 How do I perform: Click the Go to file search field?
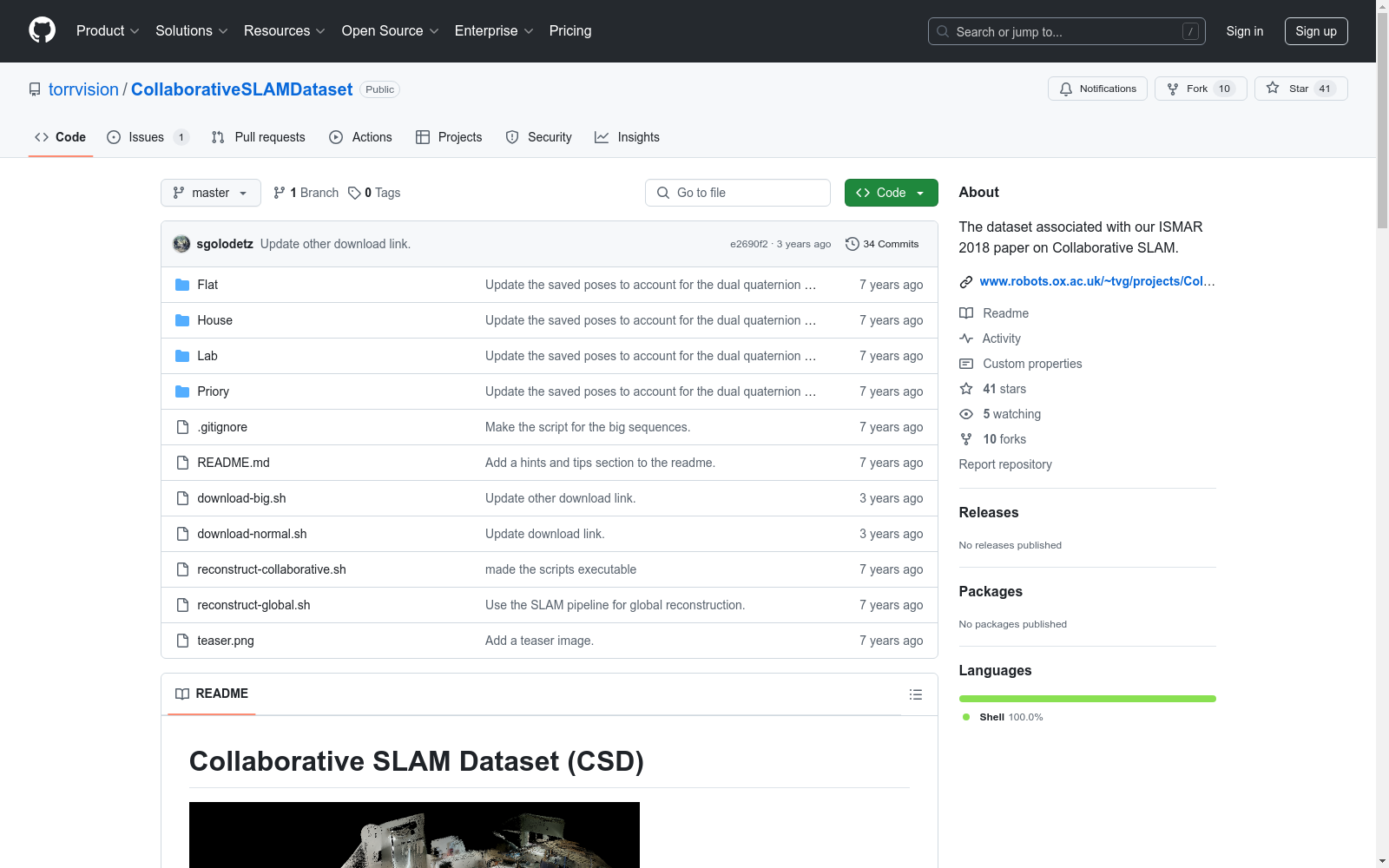738,193
